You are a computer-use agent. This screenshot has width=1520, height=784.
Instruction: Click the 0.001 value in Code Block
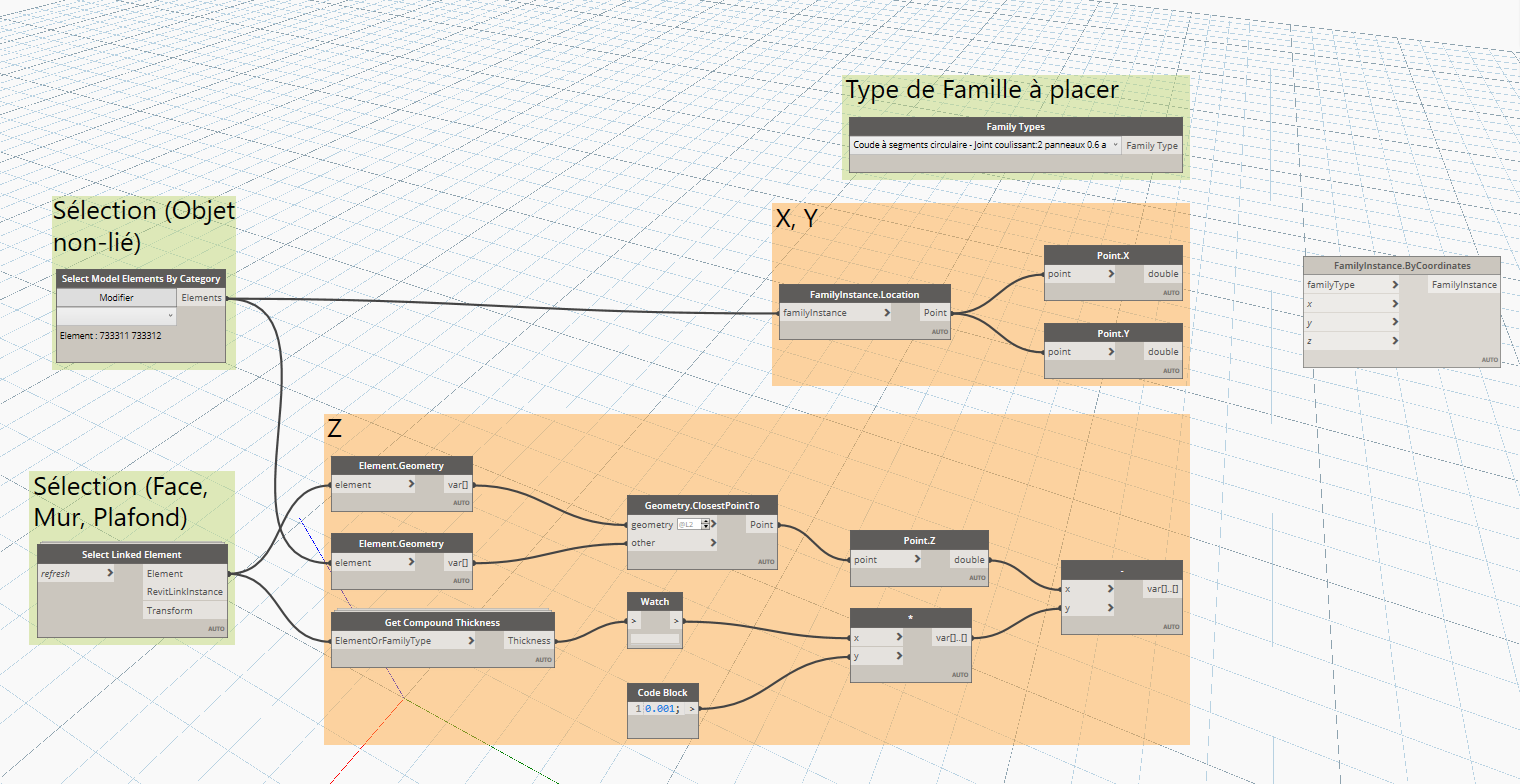[661, 709]
